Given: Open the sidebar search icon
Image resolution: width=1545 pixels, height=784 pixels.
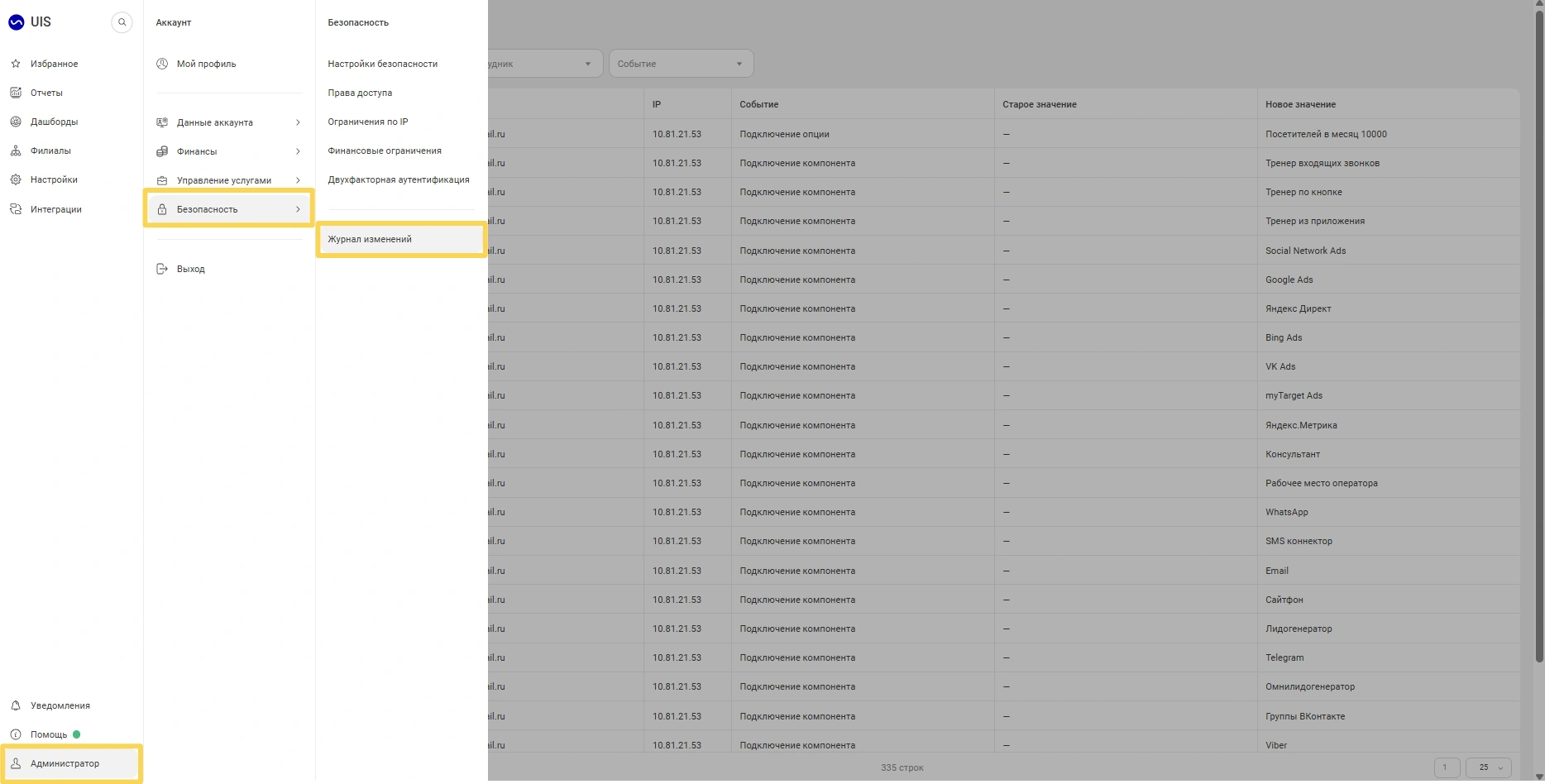Looking at the screenshot, I should click(x=122, y=22).
